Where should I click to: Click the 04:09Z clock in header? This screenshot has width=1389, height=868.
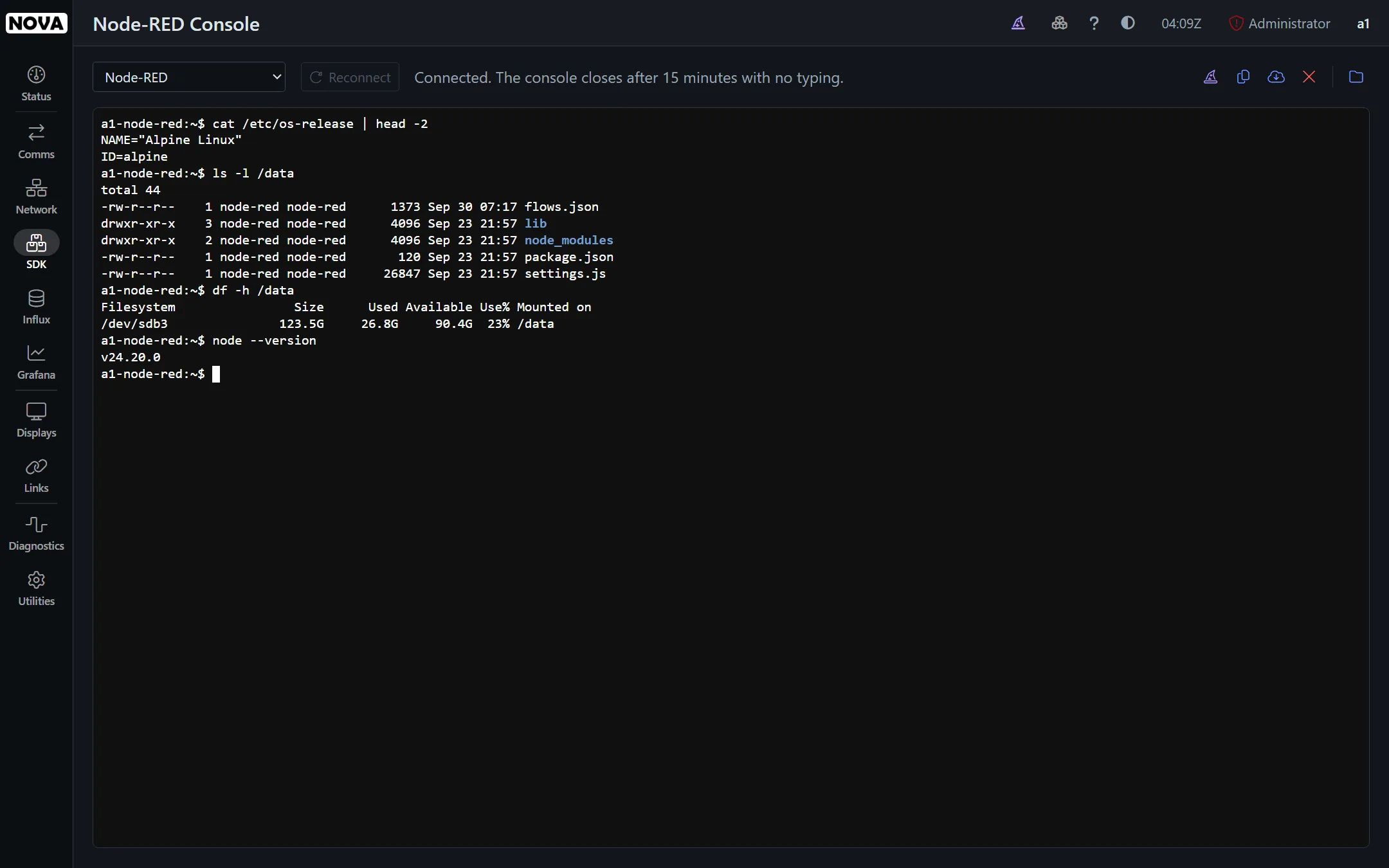[x=1181, y=23]
